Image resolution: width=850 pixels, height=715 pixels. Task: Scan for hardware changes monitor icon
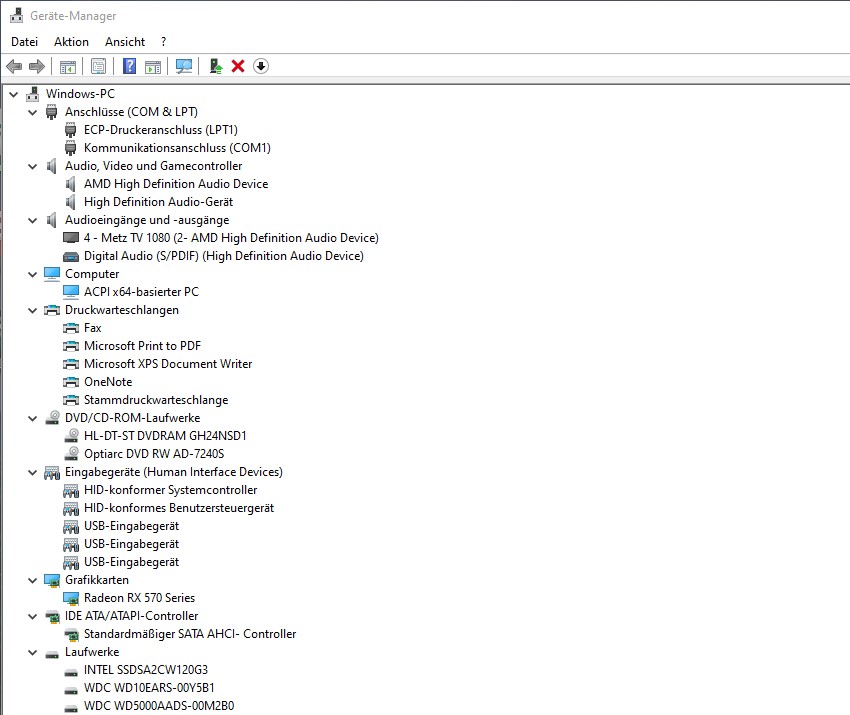coord(184,67)
